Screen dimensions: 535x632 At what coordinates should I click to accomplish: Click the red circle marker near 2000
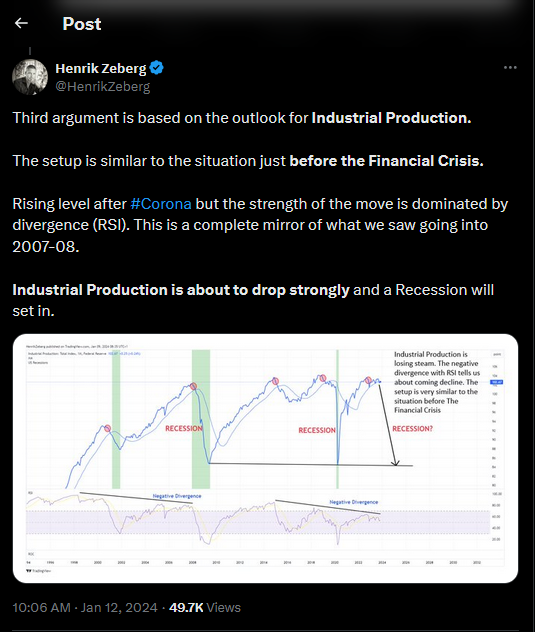pyautogui.click(x=108, y=428)
